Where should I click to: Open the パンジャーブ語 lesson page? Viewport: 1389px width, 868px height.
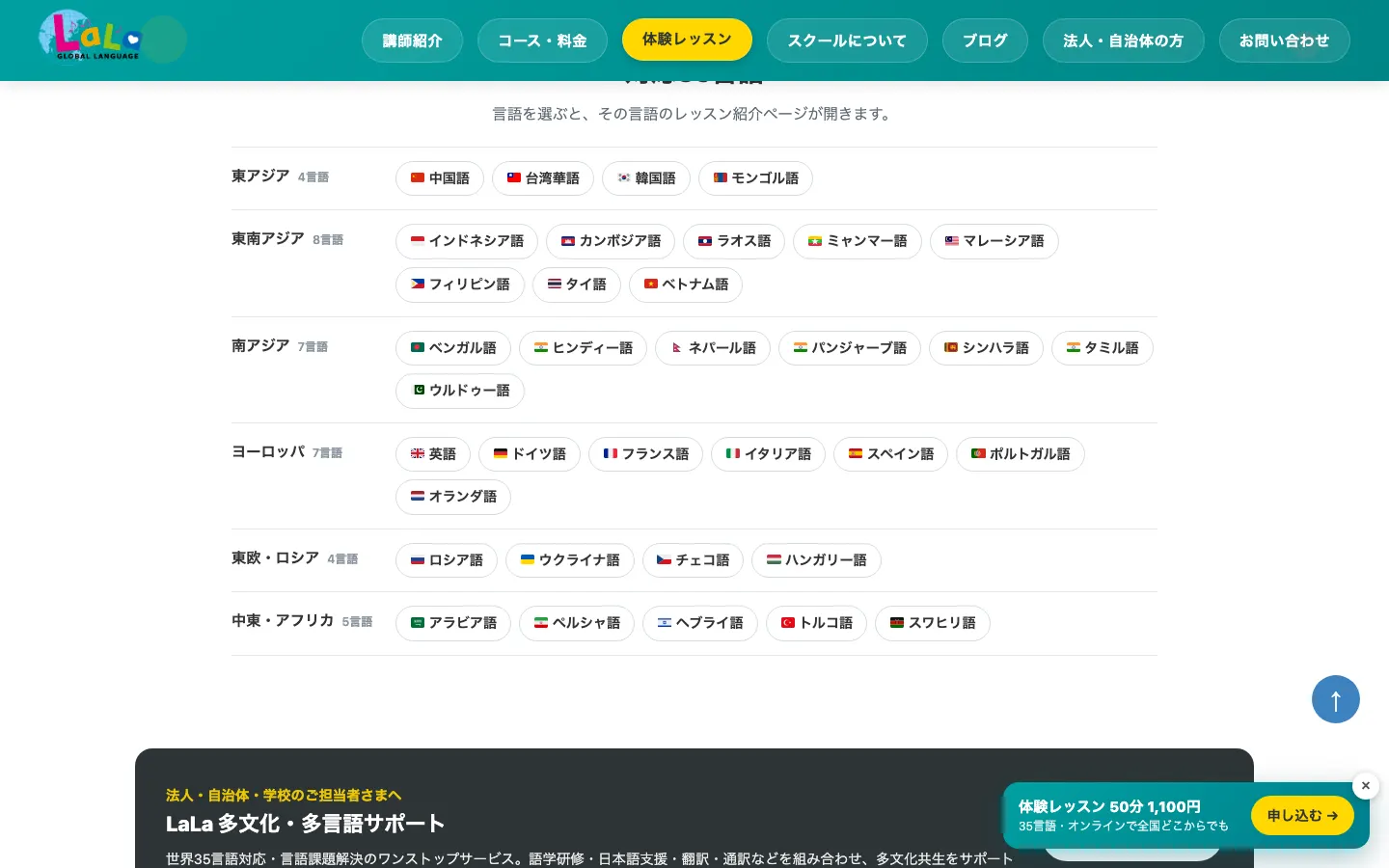(850, 348)
